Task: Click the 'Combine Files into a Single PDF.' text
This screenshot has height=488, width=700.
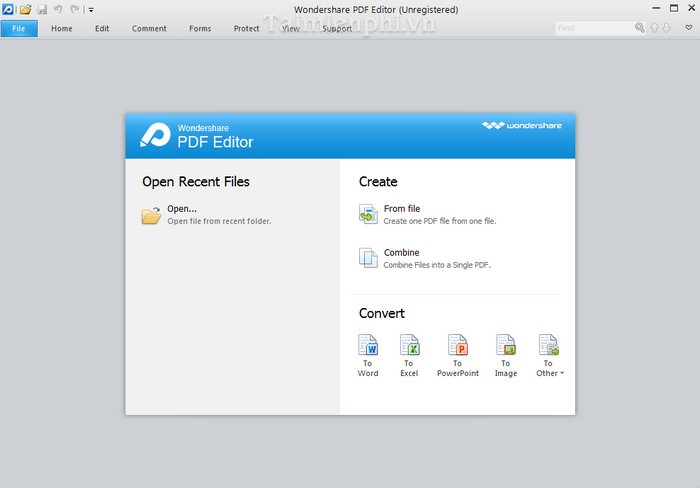Action: tap(437, 265)
